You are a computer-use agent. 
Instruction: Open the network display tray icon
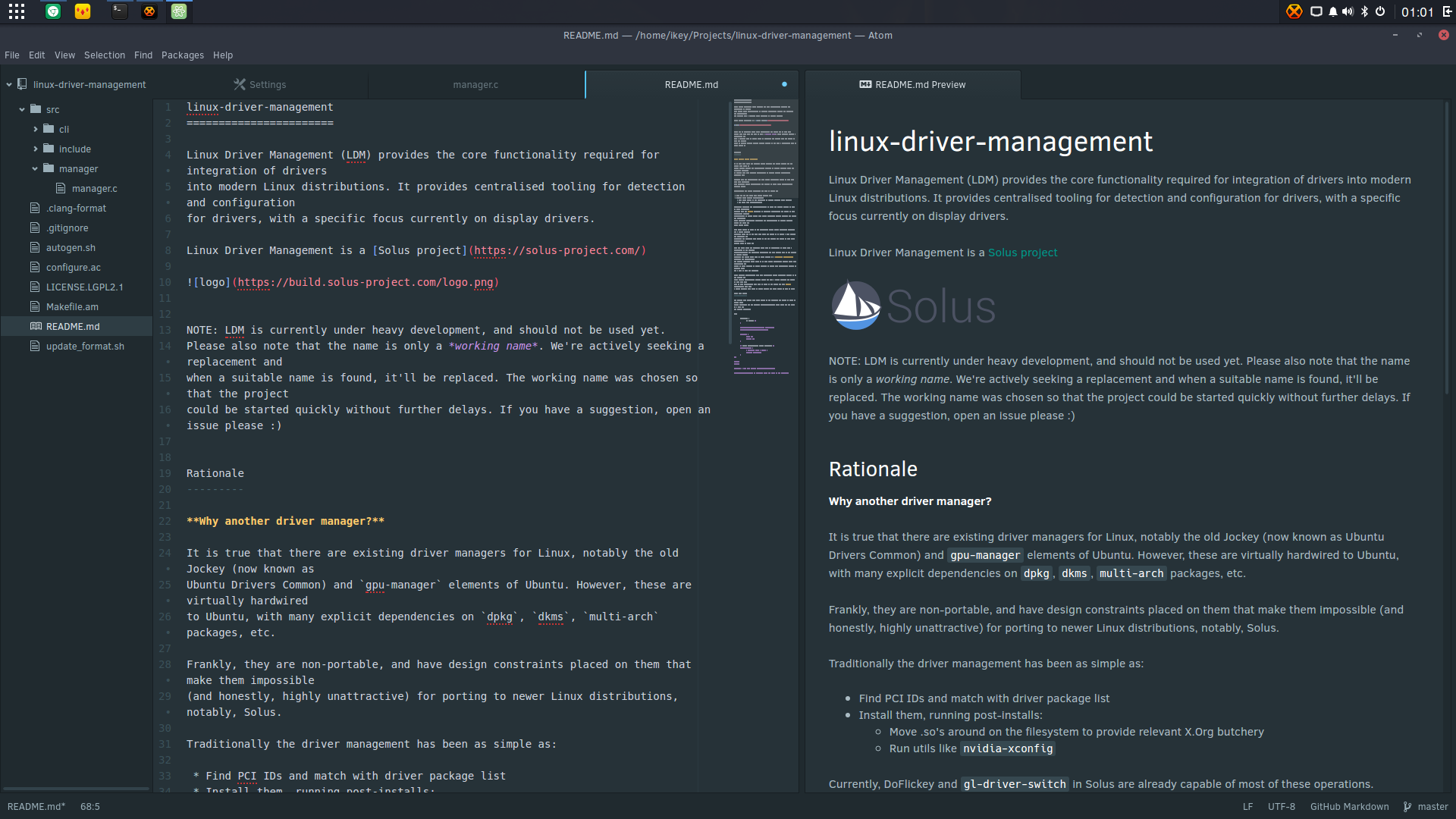[x=1316, y=11]
